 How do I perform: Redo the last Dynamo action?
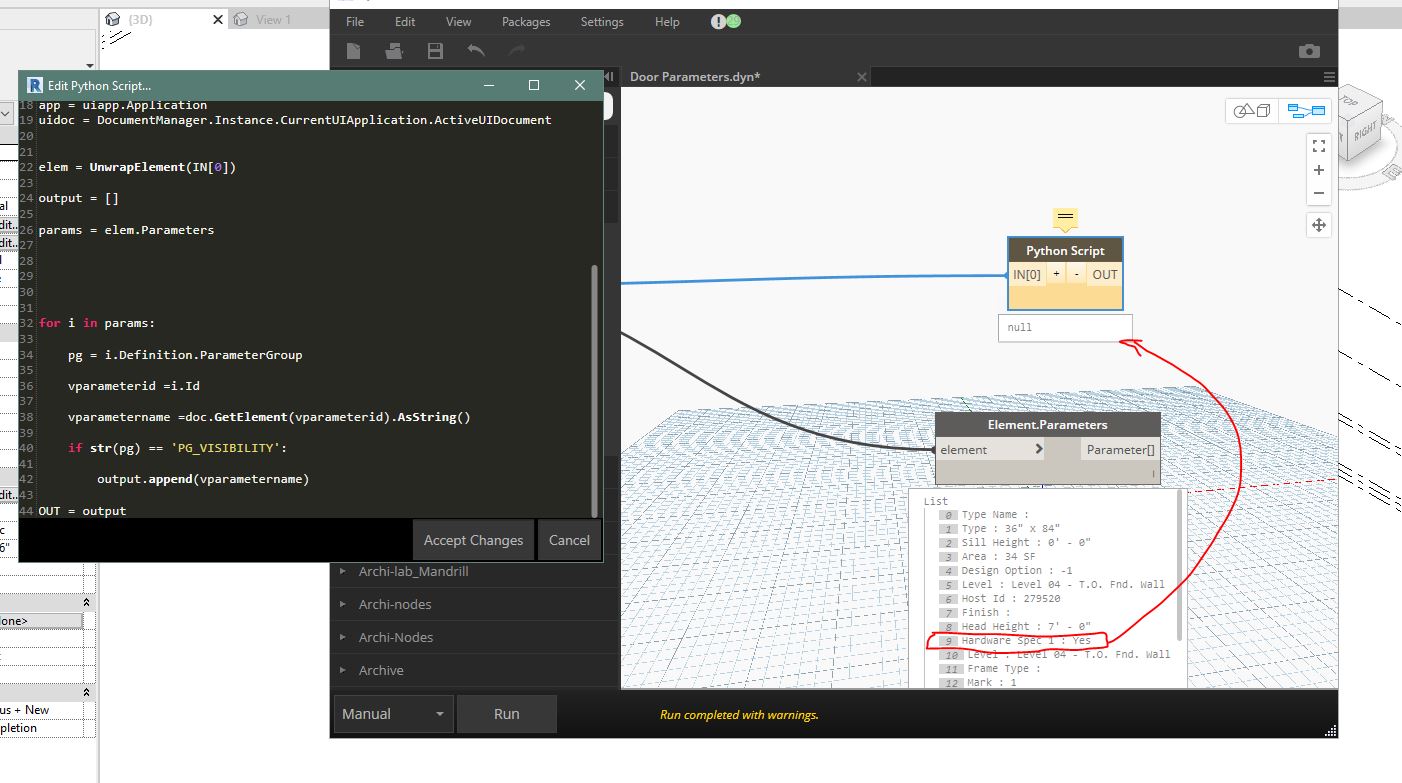516,51
